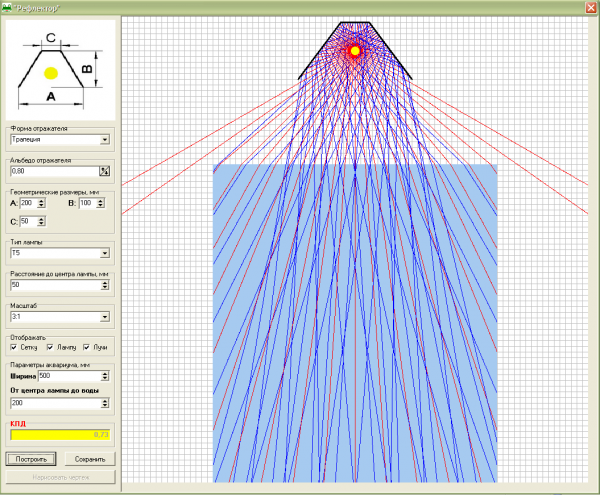This screenshot has height=495, width=600.
Task: Toggle the Лучи rays checkbox
Action: (x=86, y=347)
